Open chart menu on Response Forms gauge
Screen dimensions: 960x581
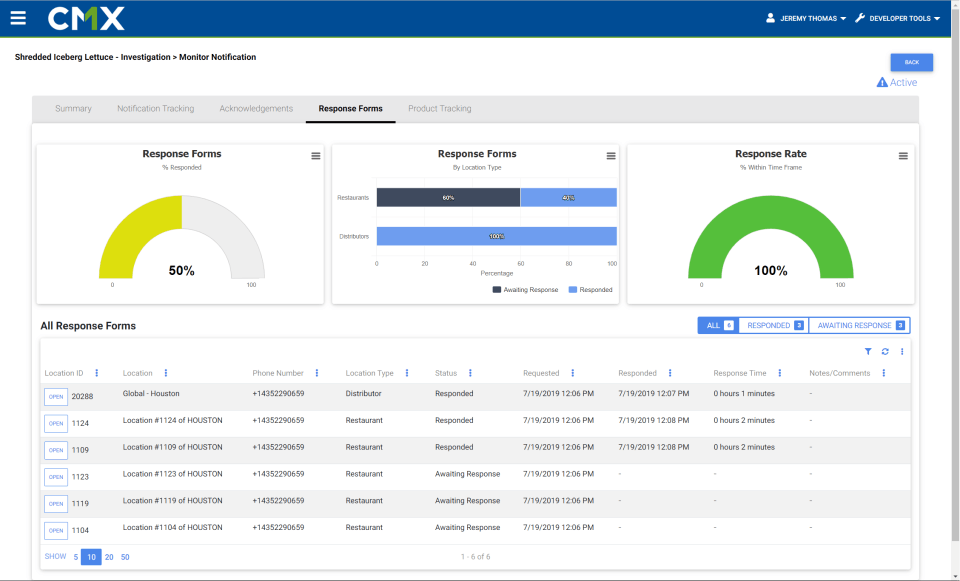(x=316, y=156)
